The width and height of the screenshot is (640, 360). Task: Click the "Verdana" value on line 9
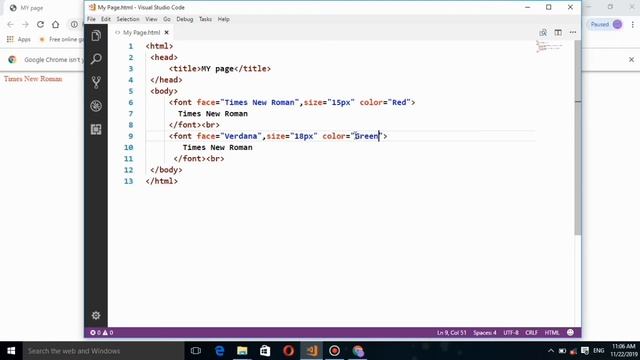click(x=241, y=136)
